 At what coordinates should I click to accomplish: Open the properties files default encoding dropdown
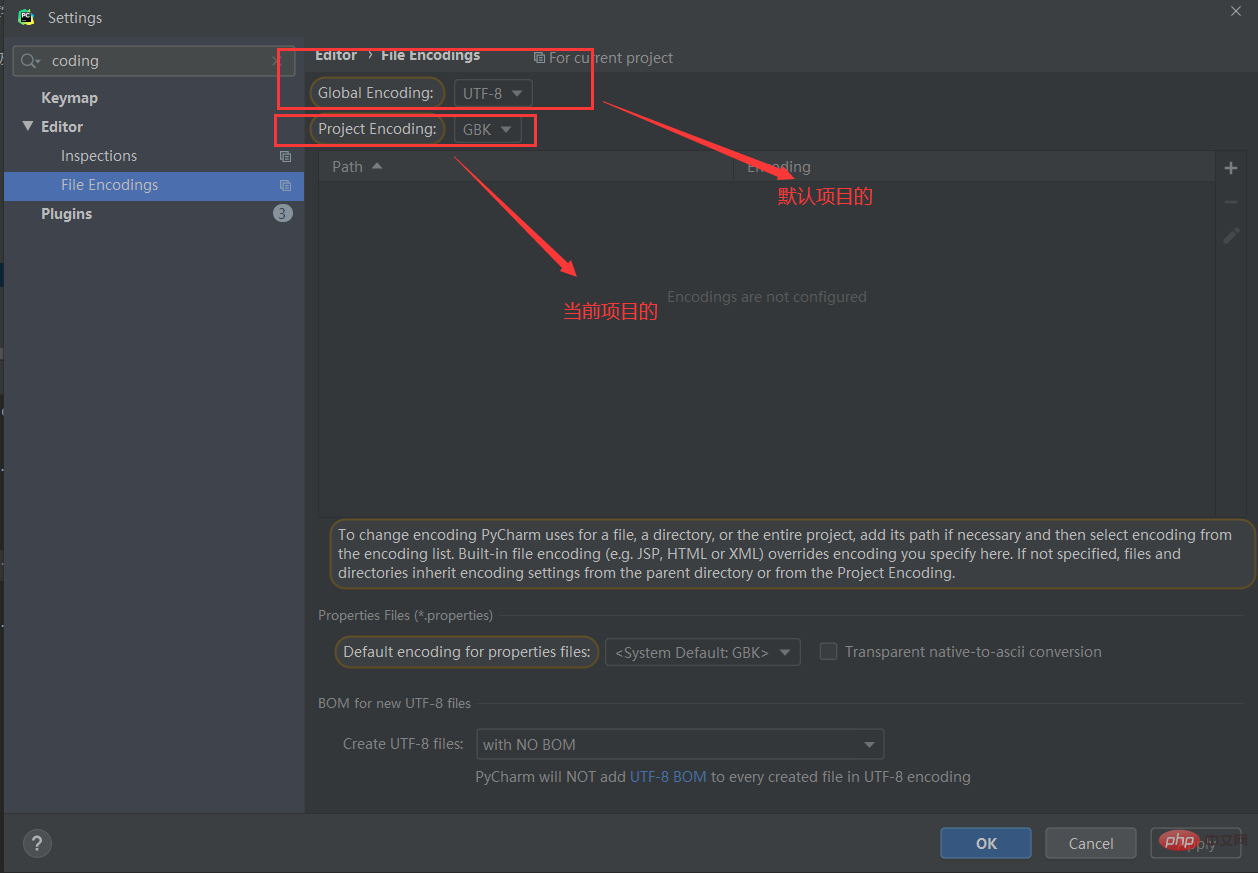coord(702,652)
